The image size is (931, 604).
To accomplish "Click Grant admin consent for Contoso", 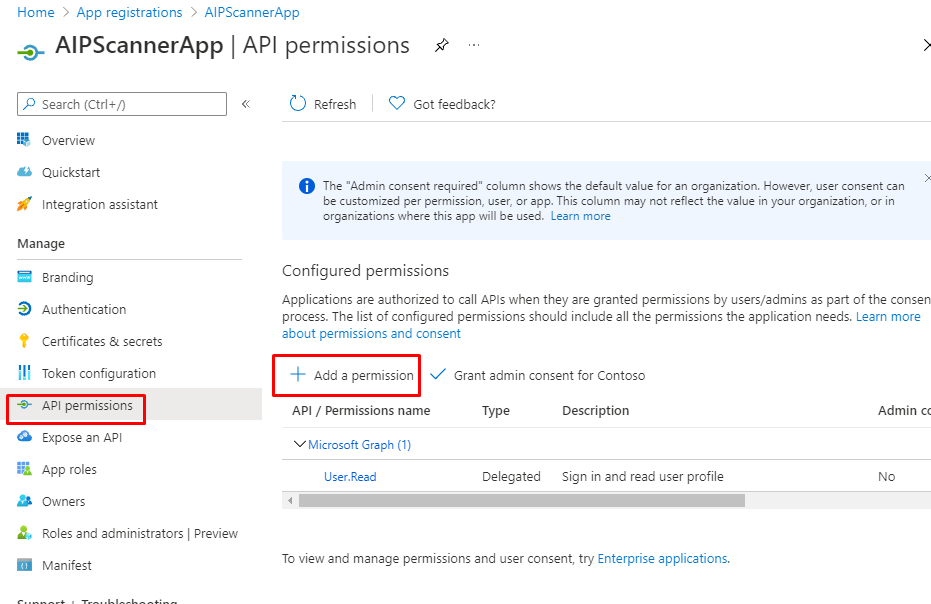I will [x=538, y=376].
